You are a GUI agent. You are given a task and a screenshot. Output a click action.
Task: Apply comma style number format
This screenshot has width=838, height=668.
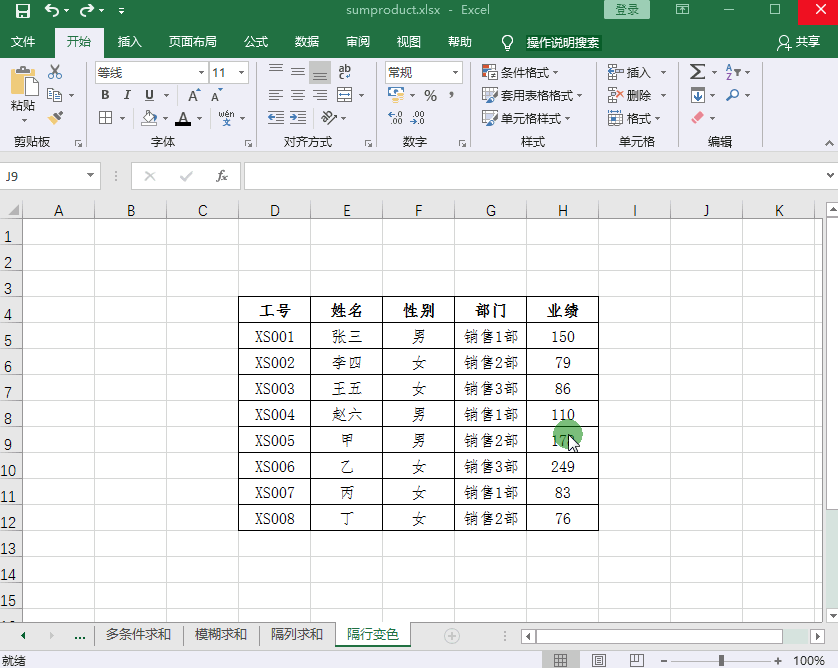(452, 95)
